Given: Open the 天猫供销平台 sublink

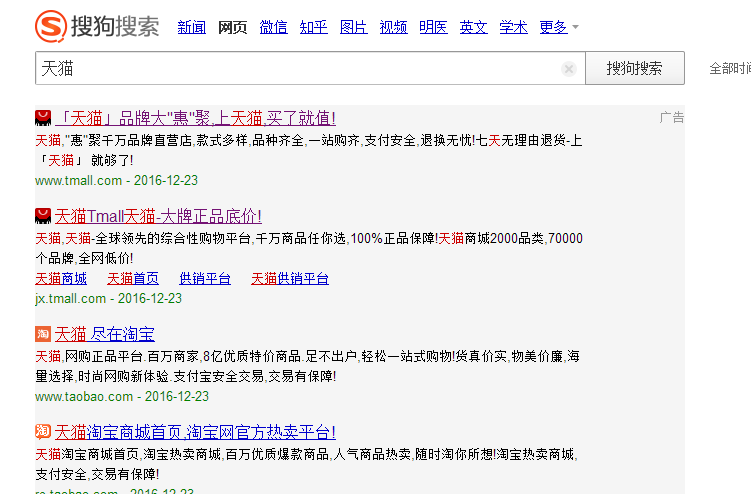Looking at the screenshot, I should [290, 278].
